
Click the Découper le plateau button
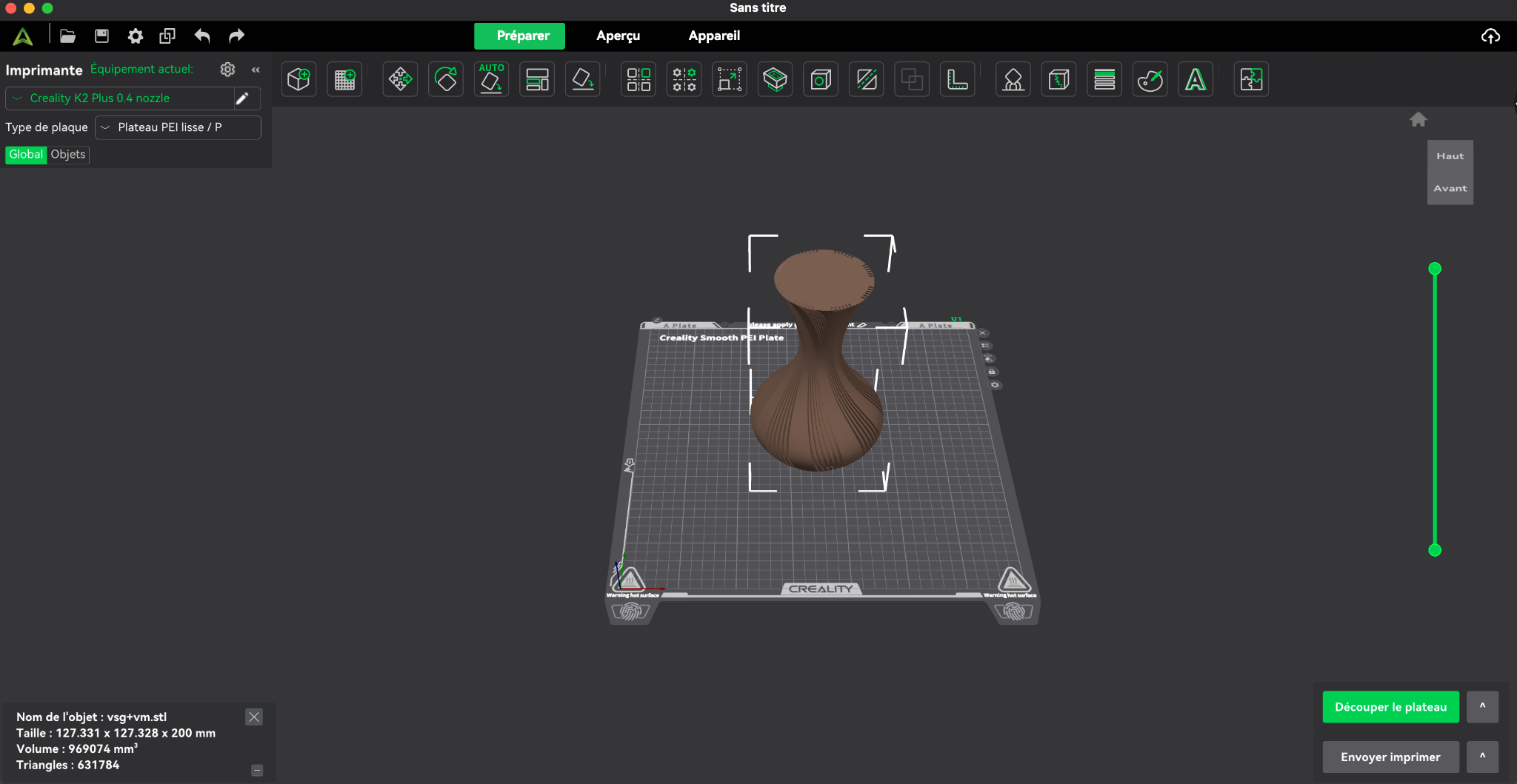tap(1390, 707)
